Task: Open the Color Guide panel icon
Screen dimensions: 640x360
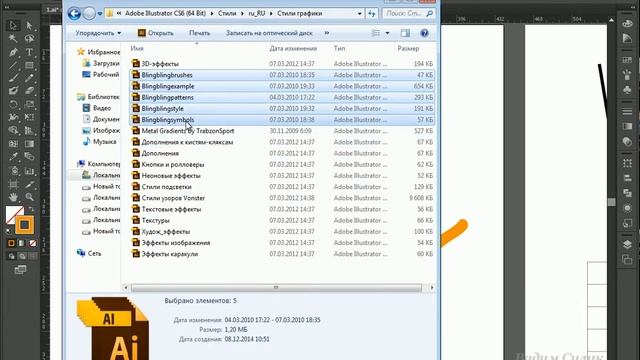Action: pos(627,39)
